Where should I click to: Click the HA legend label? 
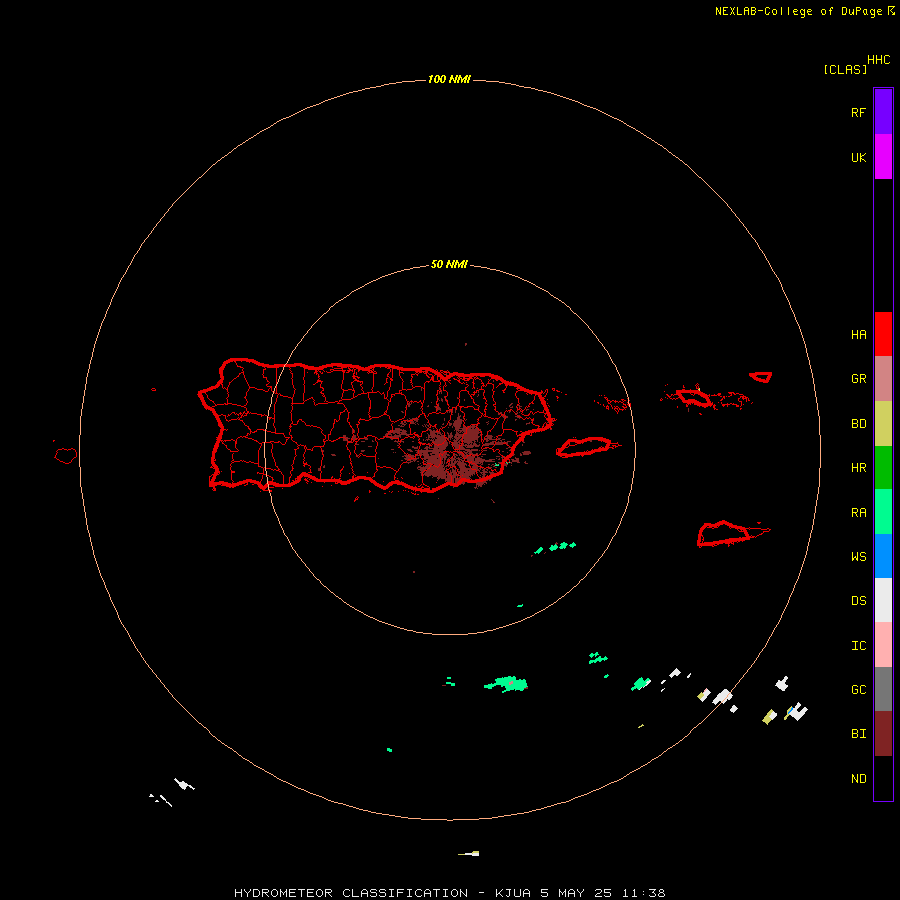coord(858,335)
